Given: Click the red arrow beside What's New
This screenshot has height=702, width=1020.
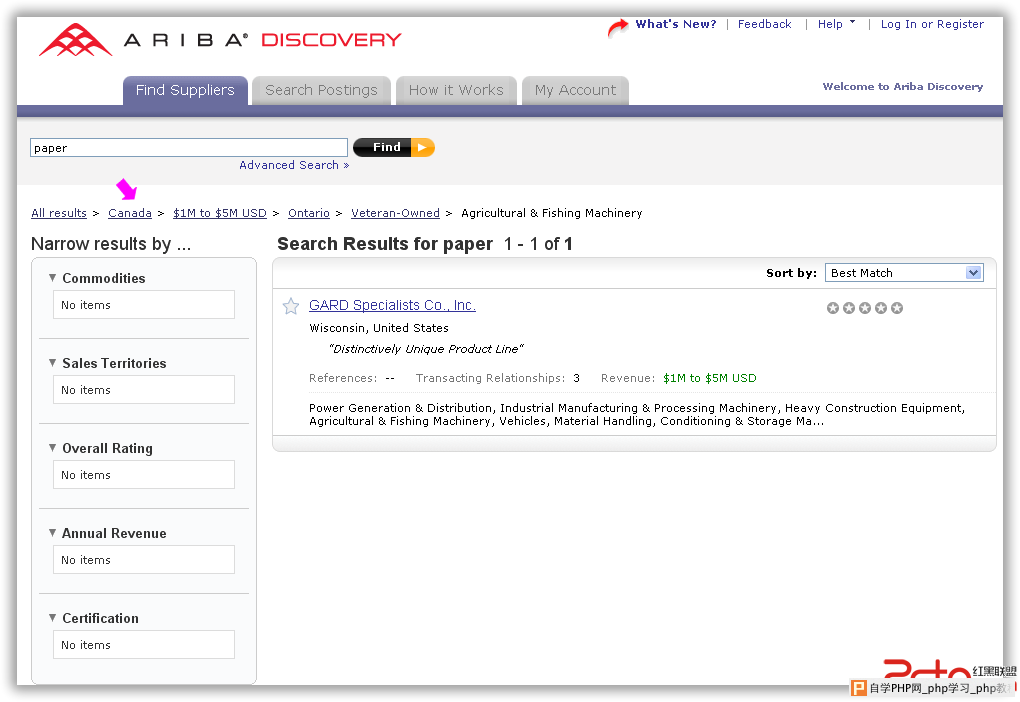Looking at the screenshot, I should coord(617,27).
